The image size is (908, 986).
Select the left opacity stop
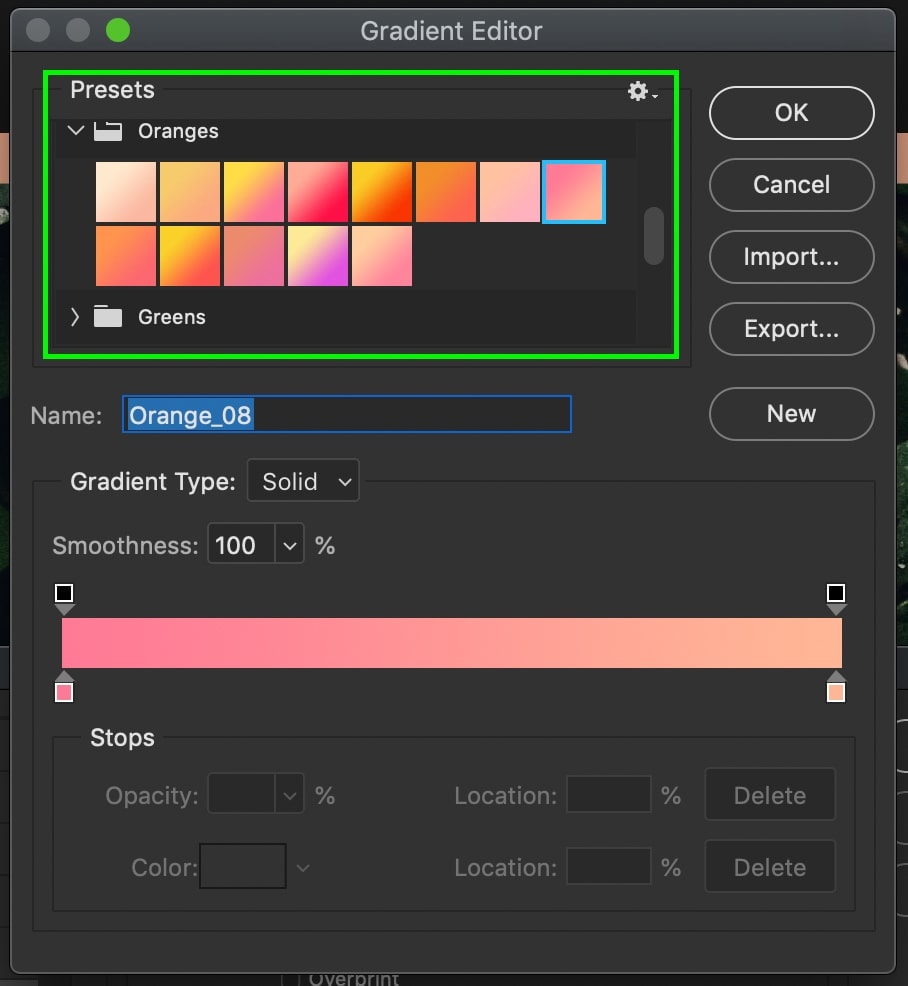pyautogui.click(x=64, y=597)
